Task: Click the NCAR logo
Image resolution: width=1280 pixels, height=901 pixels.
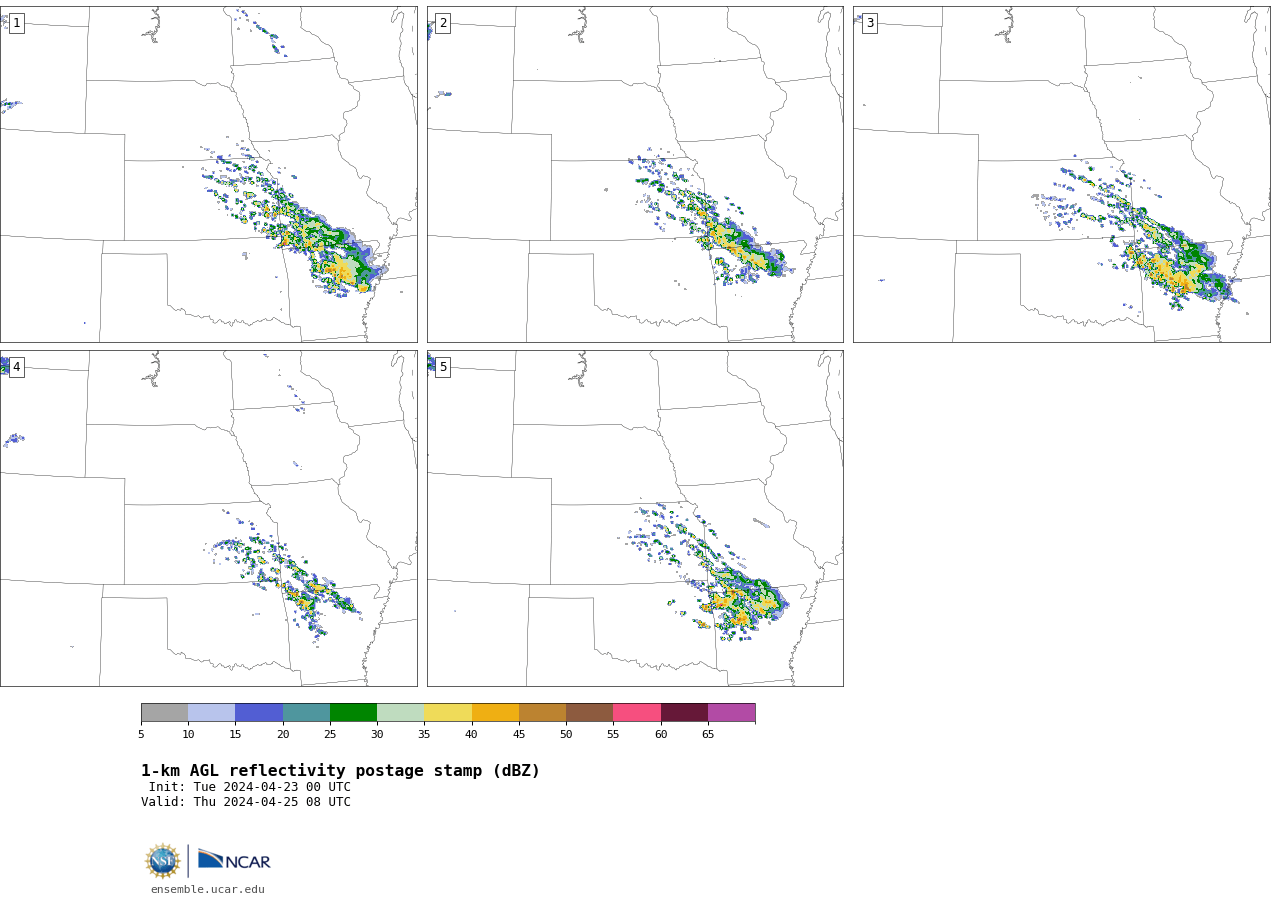Action: coord(234,860)
